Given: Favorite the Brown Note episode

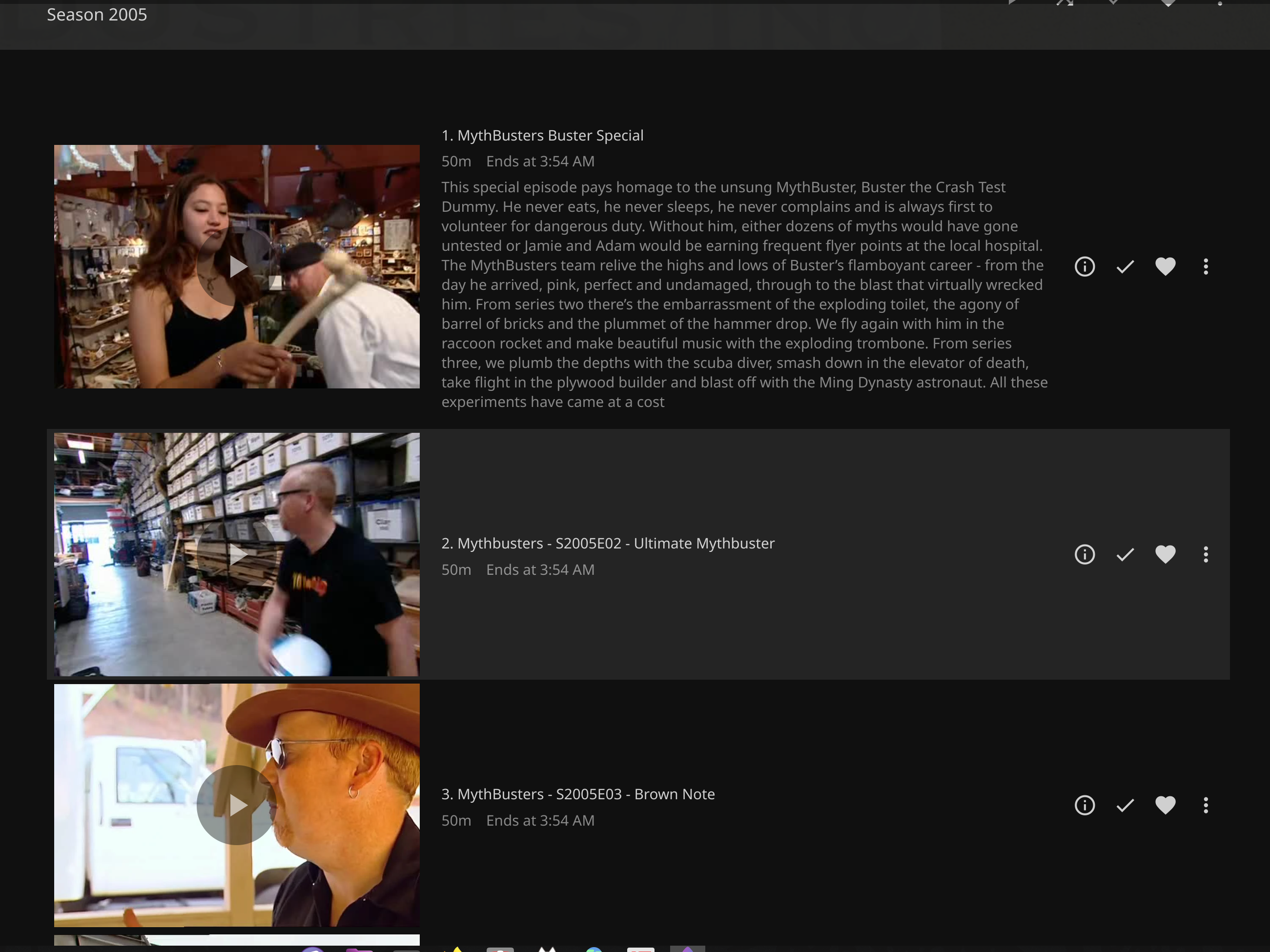Looking at the screenshot, I should pyautogui.click(x=1165, y=805).
